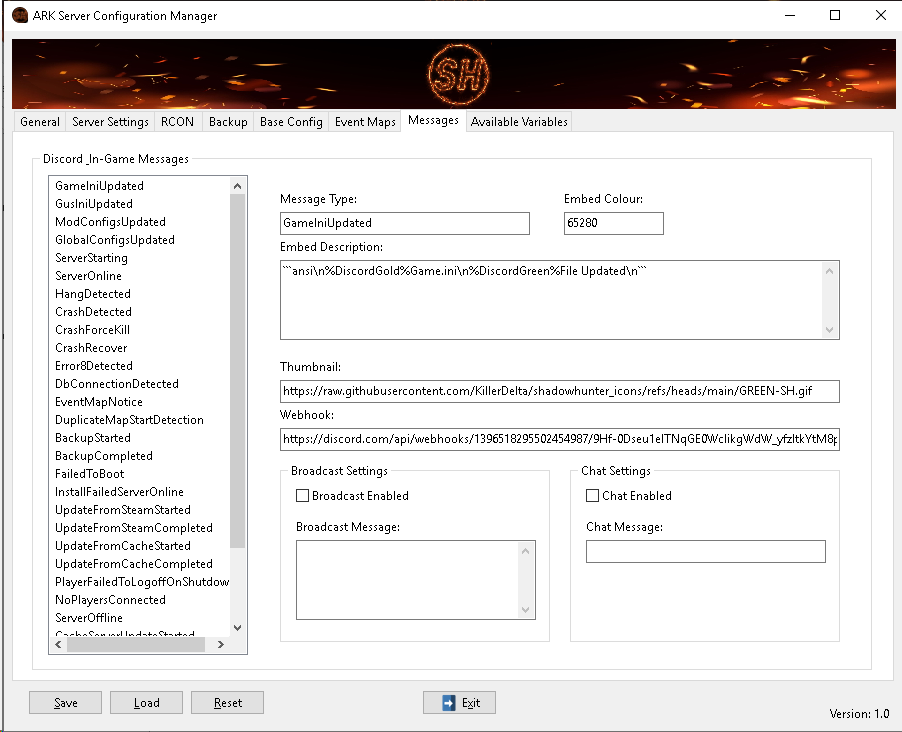Select BackupCompleted message type in list
The height and width of the screenshot is (732, 902).
(x=103, y=456)
